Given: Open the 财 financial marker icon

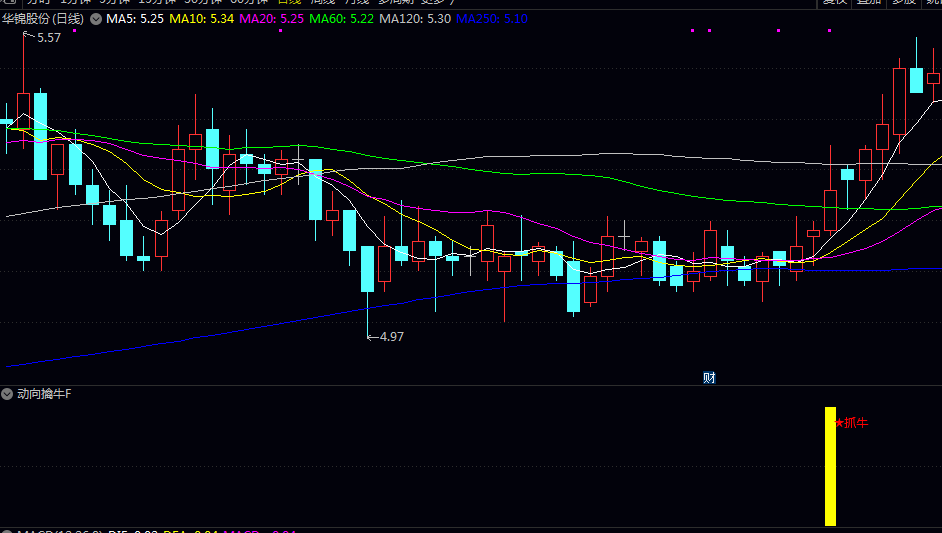Looking at the screenshot, I should [x=709, y=377].
